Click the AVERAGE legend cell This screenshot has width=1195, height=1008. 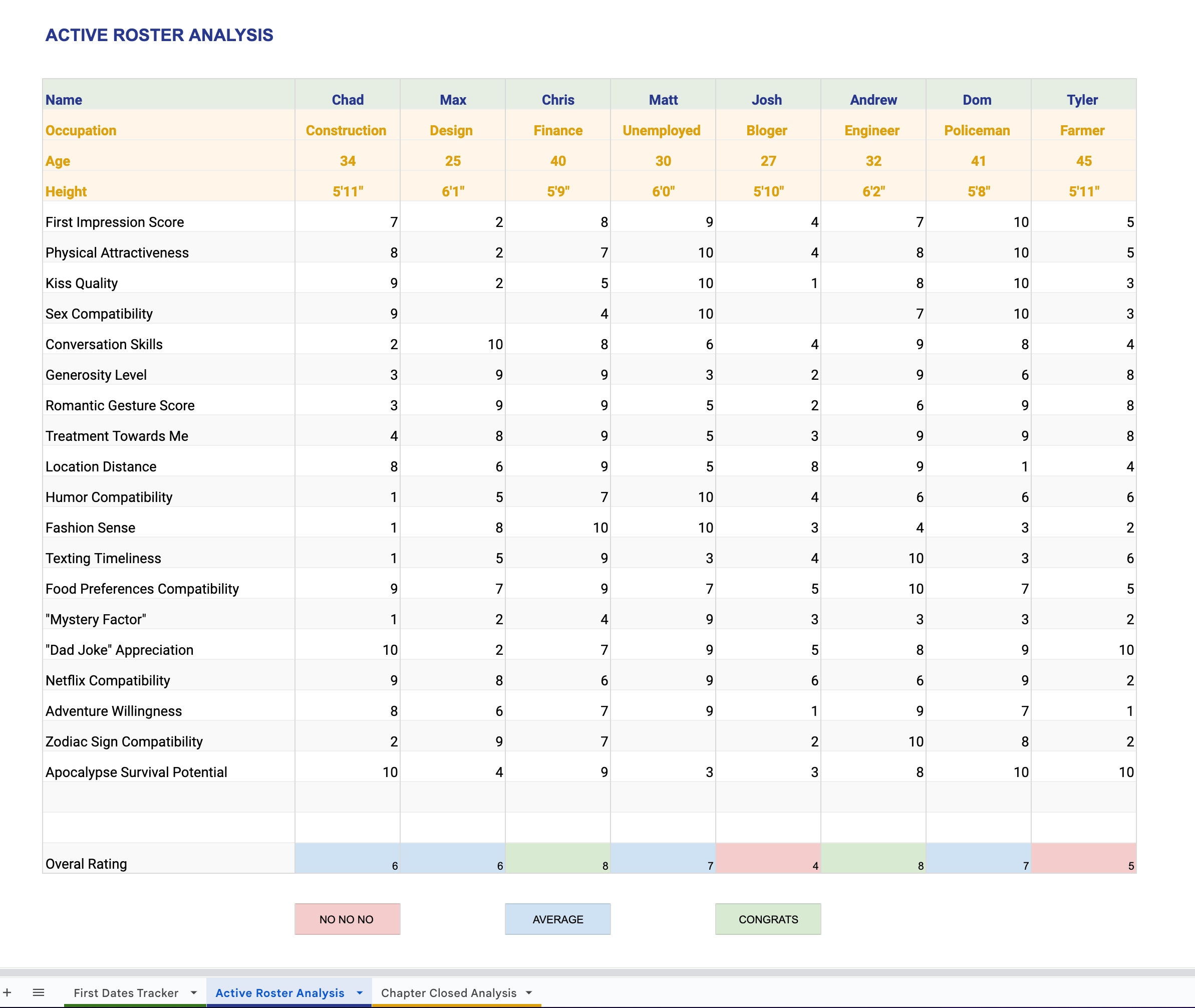pyautogui.click(x=557, y=919)
